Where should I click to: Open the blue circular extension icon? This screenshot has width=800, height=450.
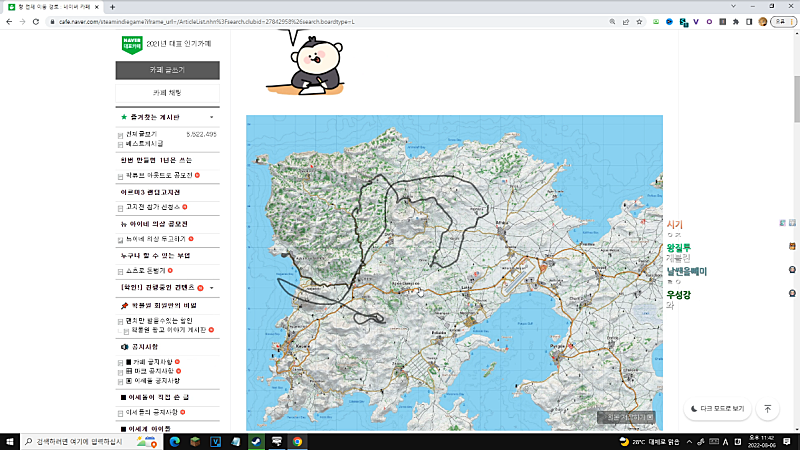click(x=669, y=22)
